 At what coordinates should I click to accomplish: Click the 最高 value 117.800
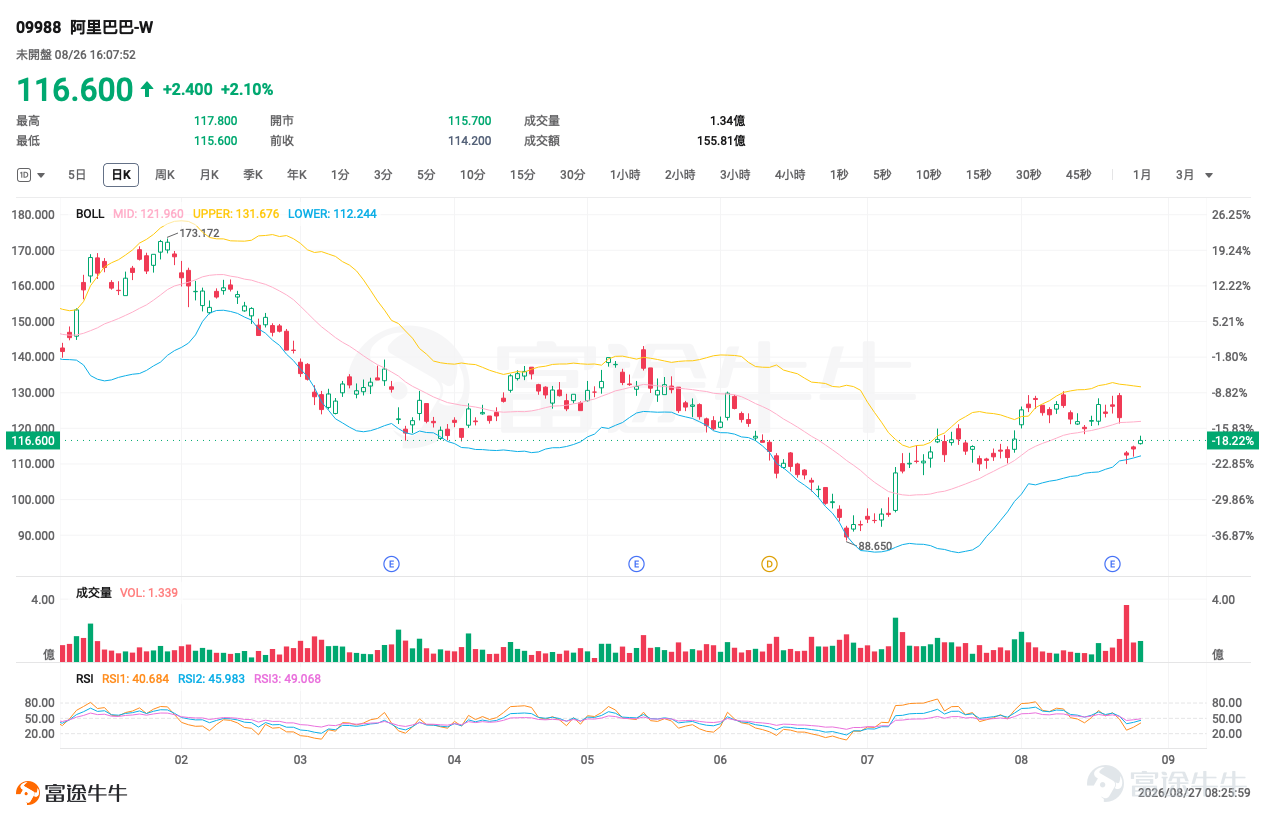[x=216, y=121]
